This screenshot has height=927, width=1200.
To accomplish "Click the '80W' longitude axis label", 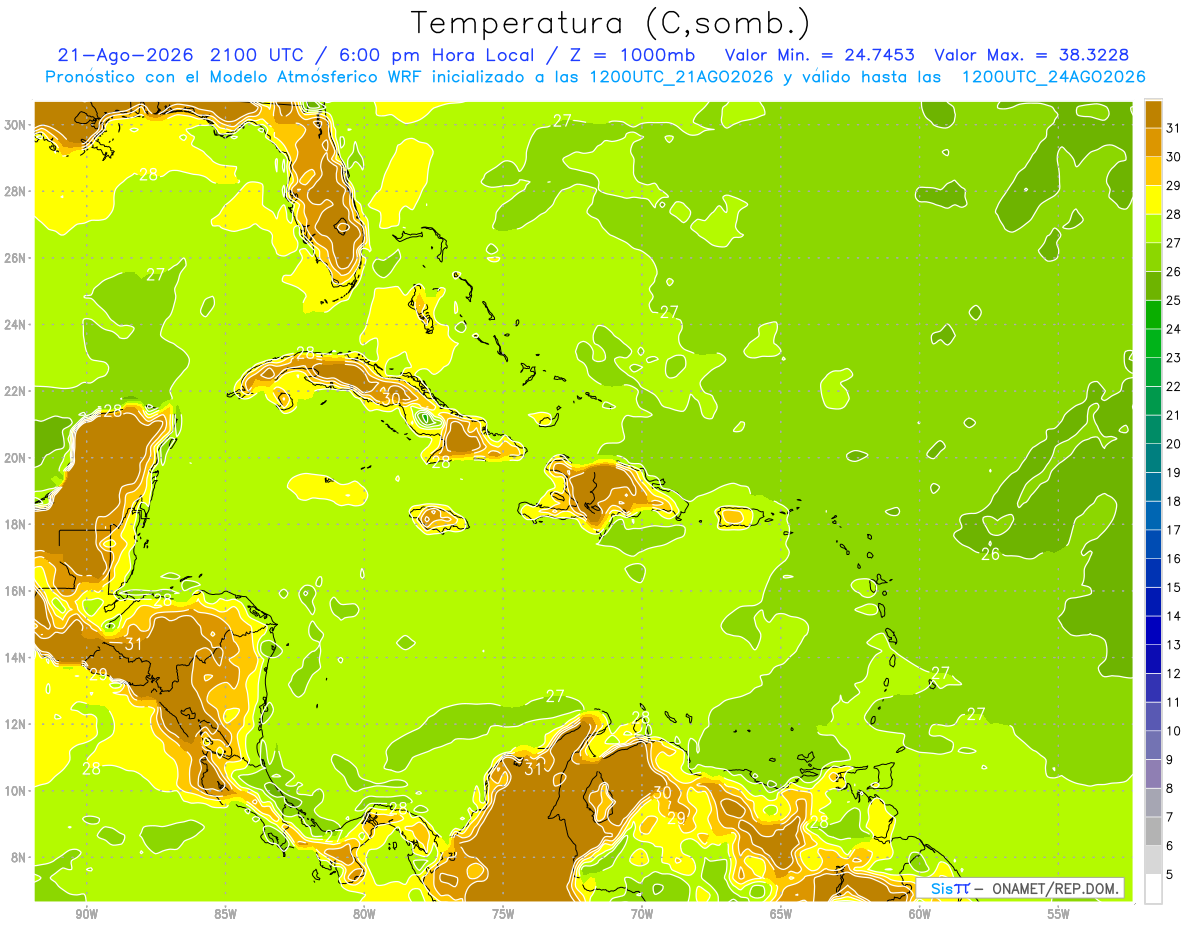I will point(364,914).
